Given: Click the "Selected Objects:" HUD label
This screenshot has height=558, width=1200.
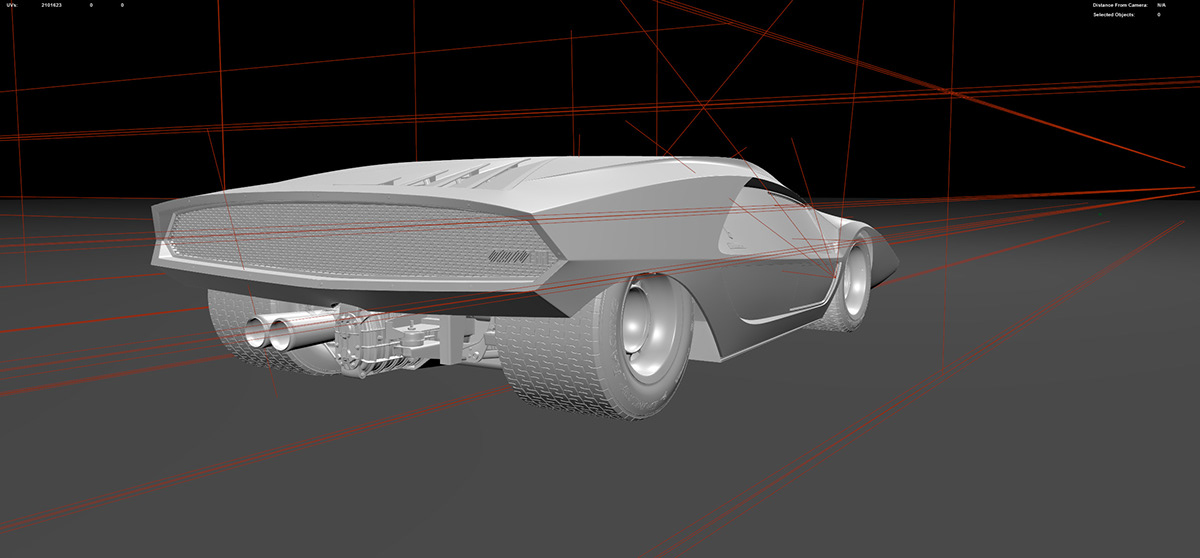Looking at the screenshot, I should [x=1113, y=15].
